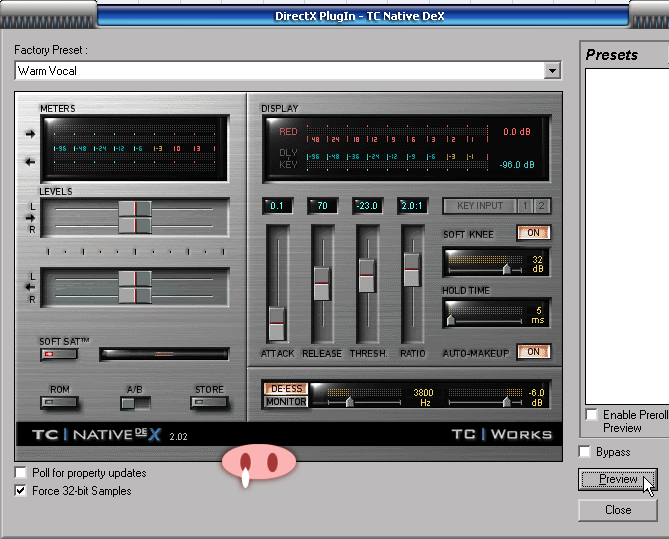The image size is (669, 539).
Task: Click the input level R fader handle
Action: click(x=135, y=226)
